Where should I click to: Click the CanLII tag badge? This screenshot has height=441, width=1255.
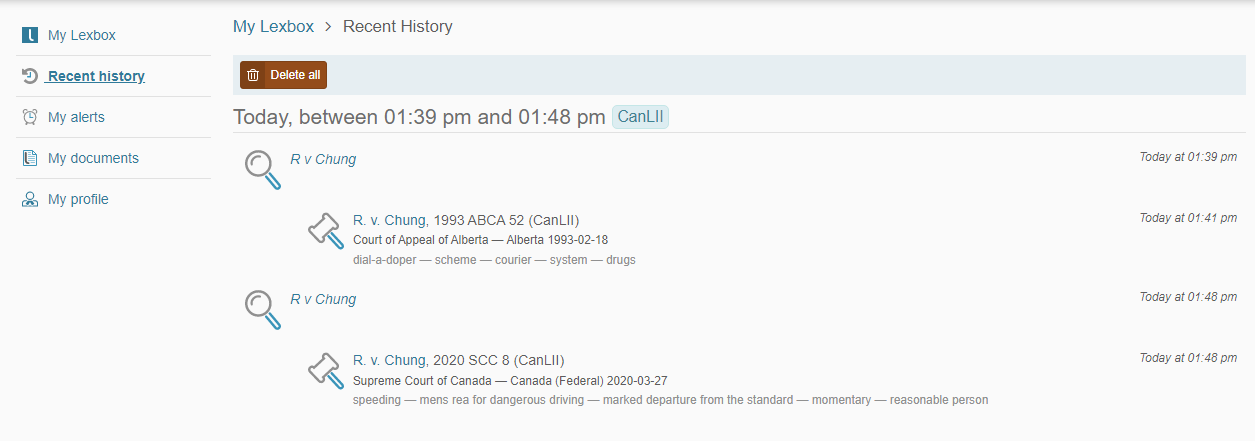(x=640, y=117)
